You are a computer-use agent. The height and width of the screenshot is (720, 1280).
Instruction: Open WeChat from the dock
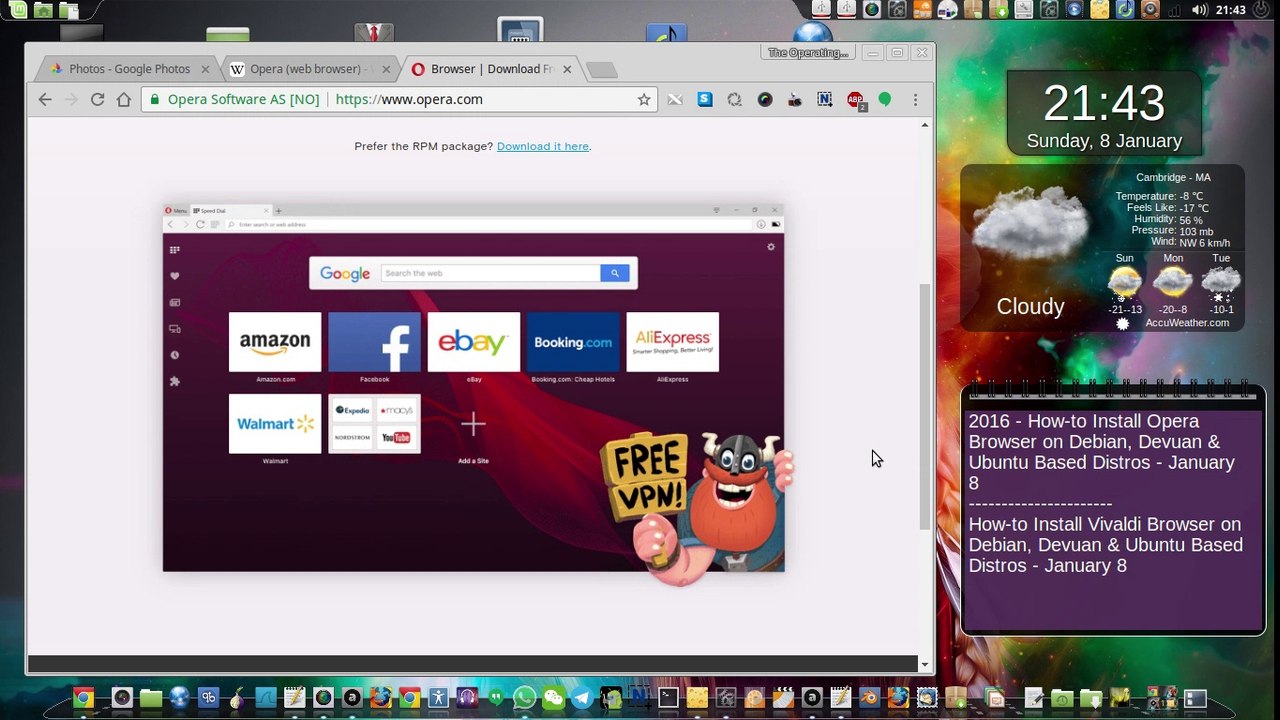point(553,698)
